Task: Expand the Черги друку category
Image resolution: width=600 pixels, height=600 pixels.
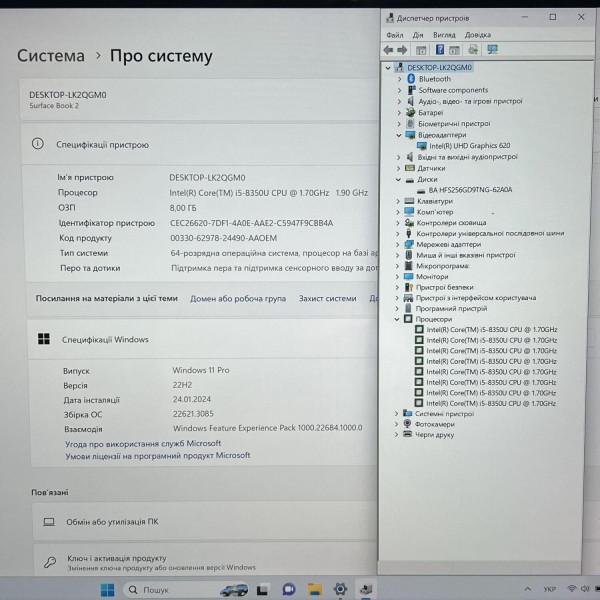Action: pos(396,435)
